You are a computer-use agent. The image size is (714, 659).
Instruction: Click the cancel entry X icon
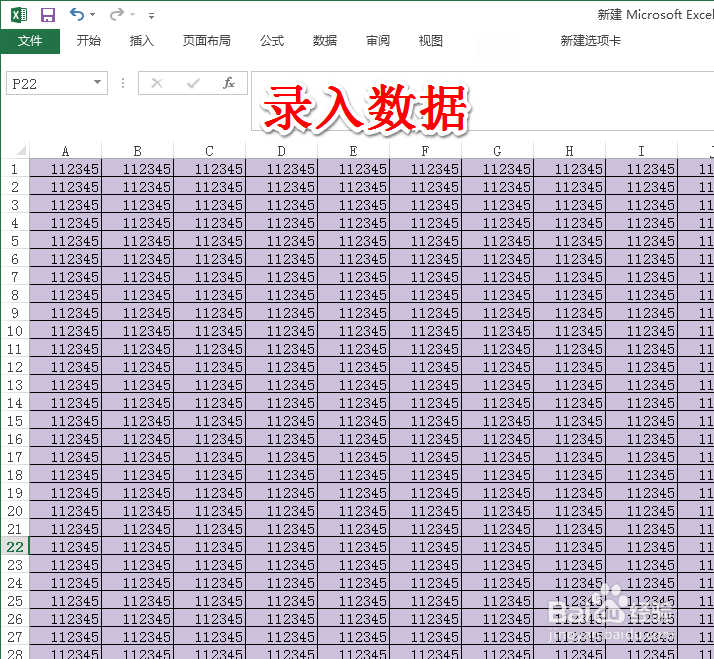pos(157,83)
